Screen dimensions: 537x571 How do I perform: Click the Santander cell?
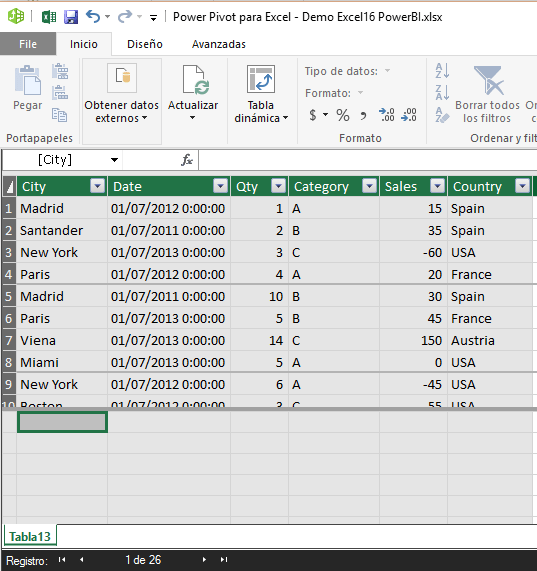click(x=62, y=231)
